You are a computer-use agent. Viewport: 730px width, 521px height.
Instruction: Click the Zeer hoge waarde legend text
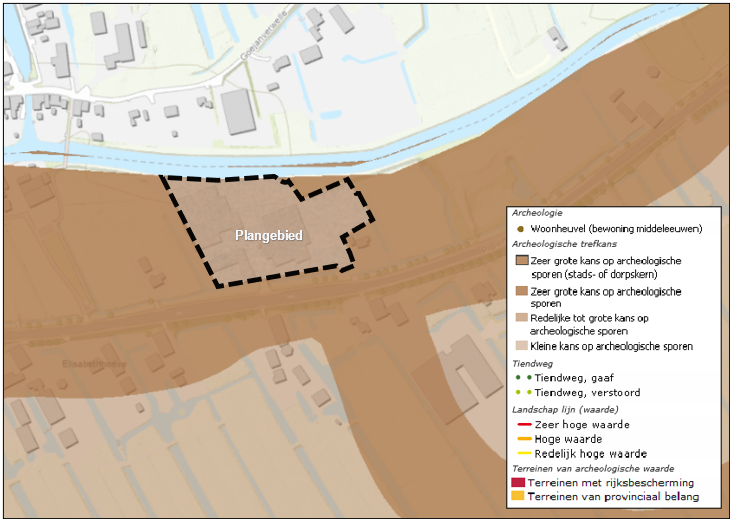click(582, 425)
